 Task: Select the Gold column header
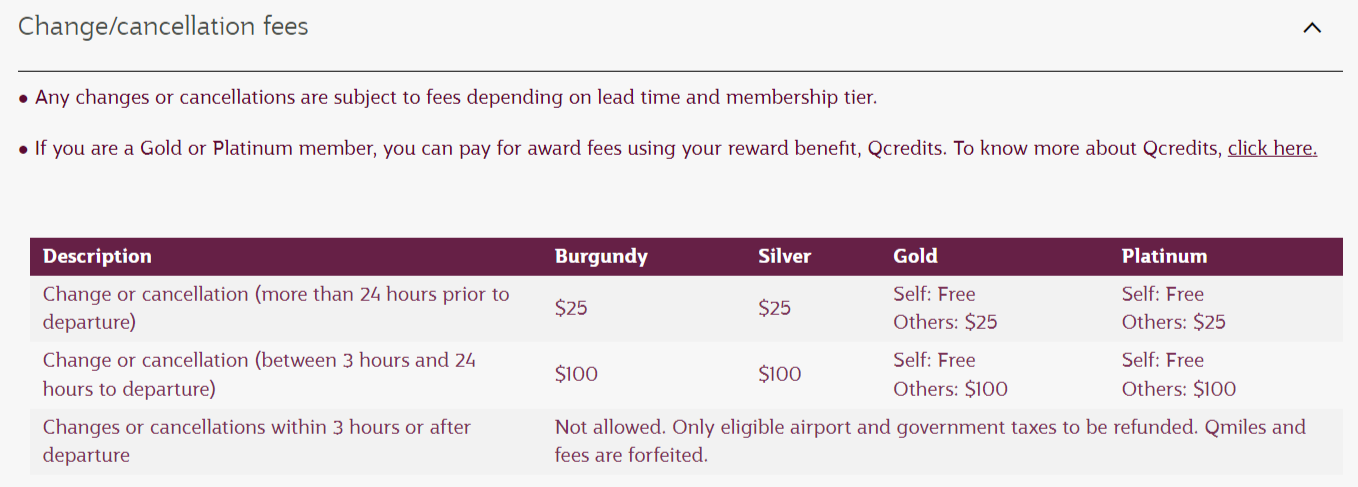[915, 256]
